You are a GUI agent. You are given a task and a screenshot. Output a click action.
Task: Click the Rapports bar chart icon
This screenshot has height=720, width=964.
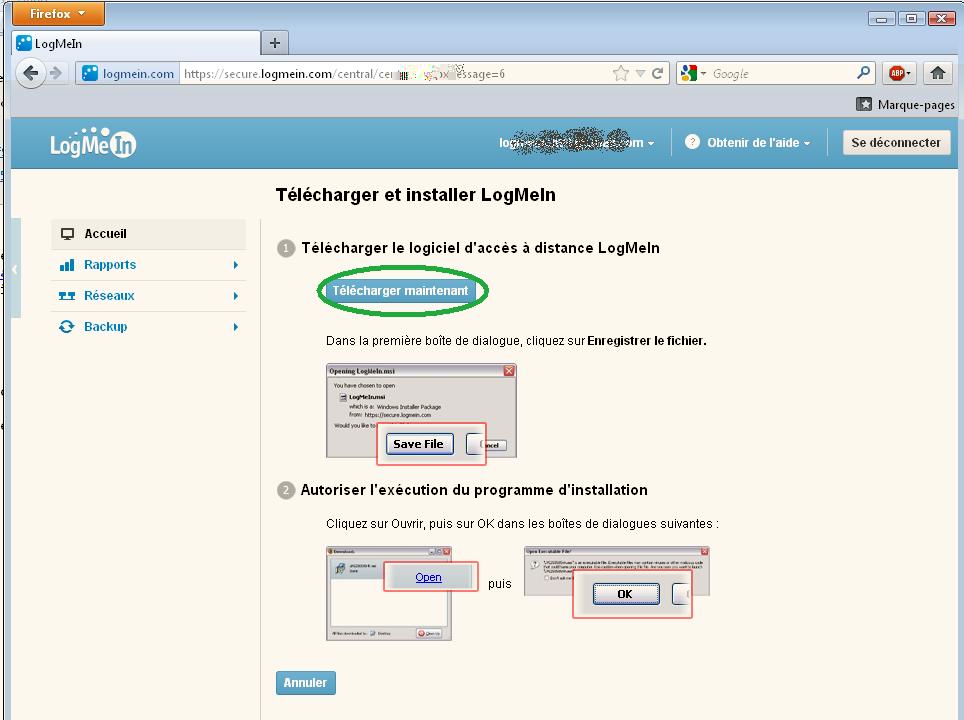(67, 265)
